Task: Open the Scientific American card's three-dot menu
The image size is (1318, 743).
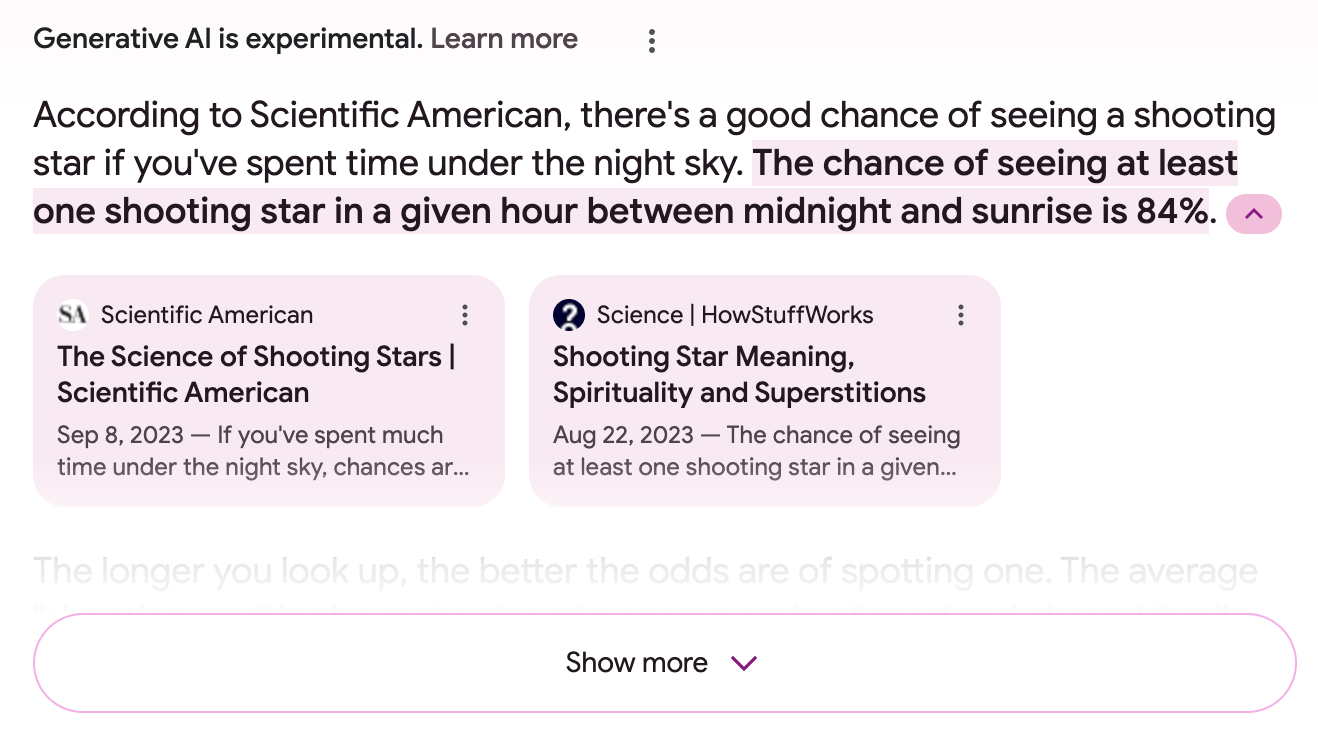Action: coord(465,316)
